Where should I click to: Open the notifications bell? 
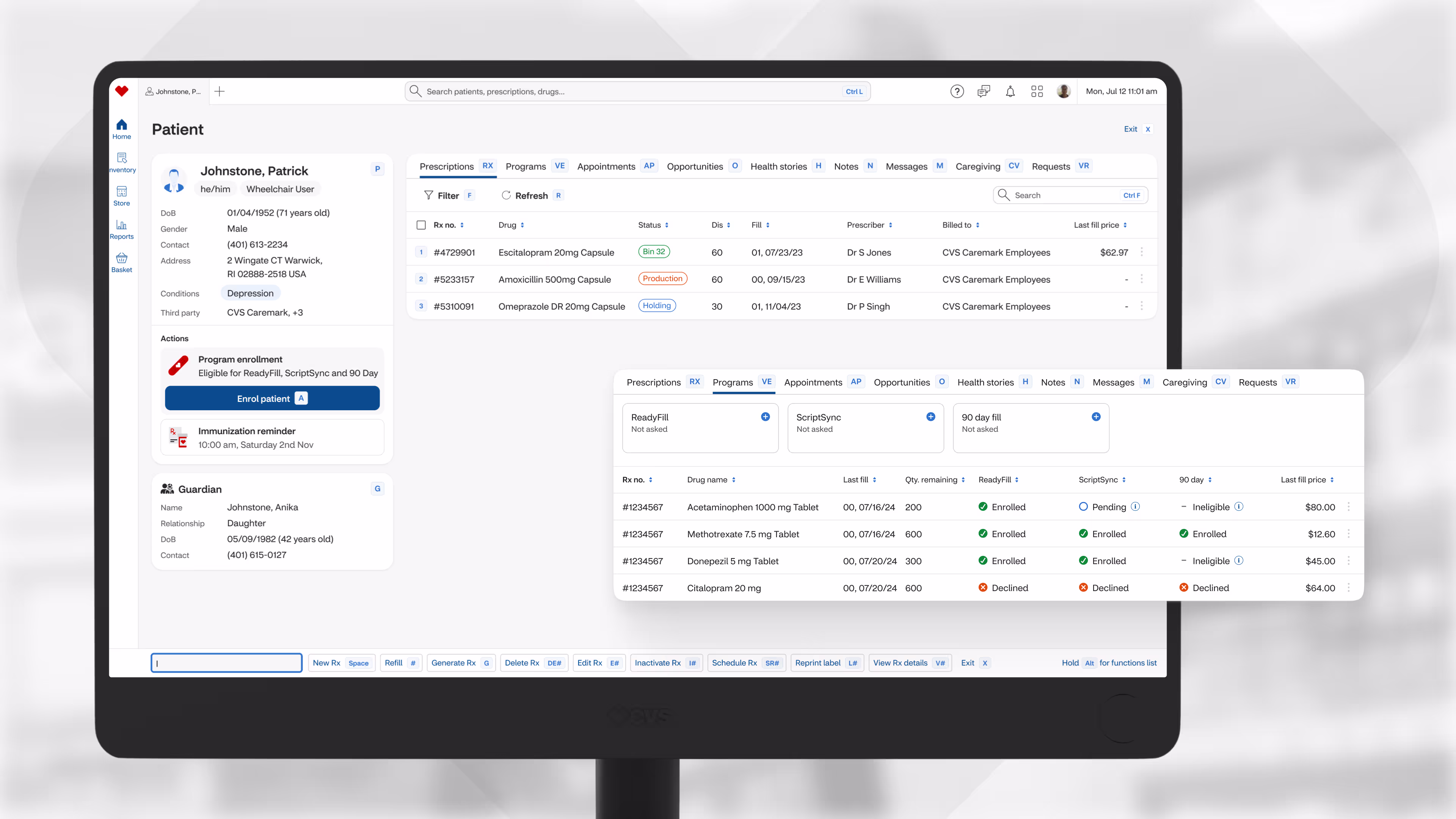(x=1010, y=91)
